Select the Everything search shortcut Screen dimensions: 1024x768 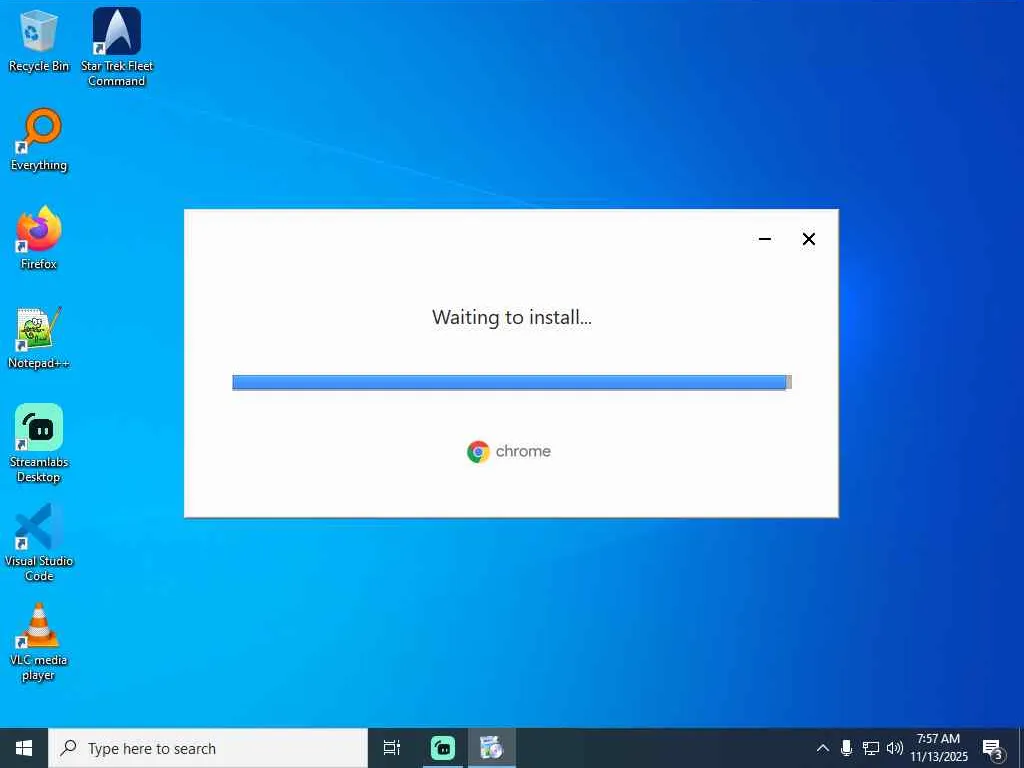(x=39, y=140)
